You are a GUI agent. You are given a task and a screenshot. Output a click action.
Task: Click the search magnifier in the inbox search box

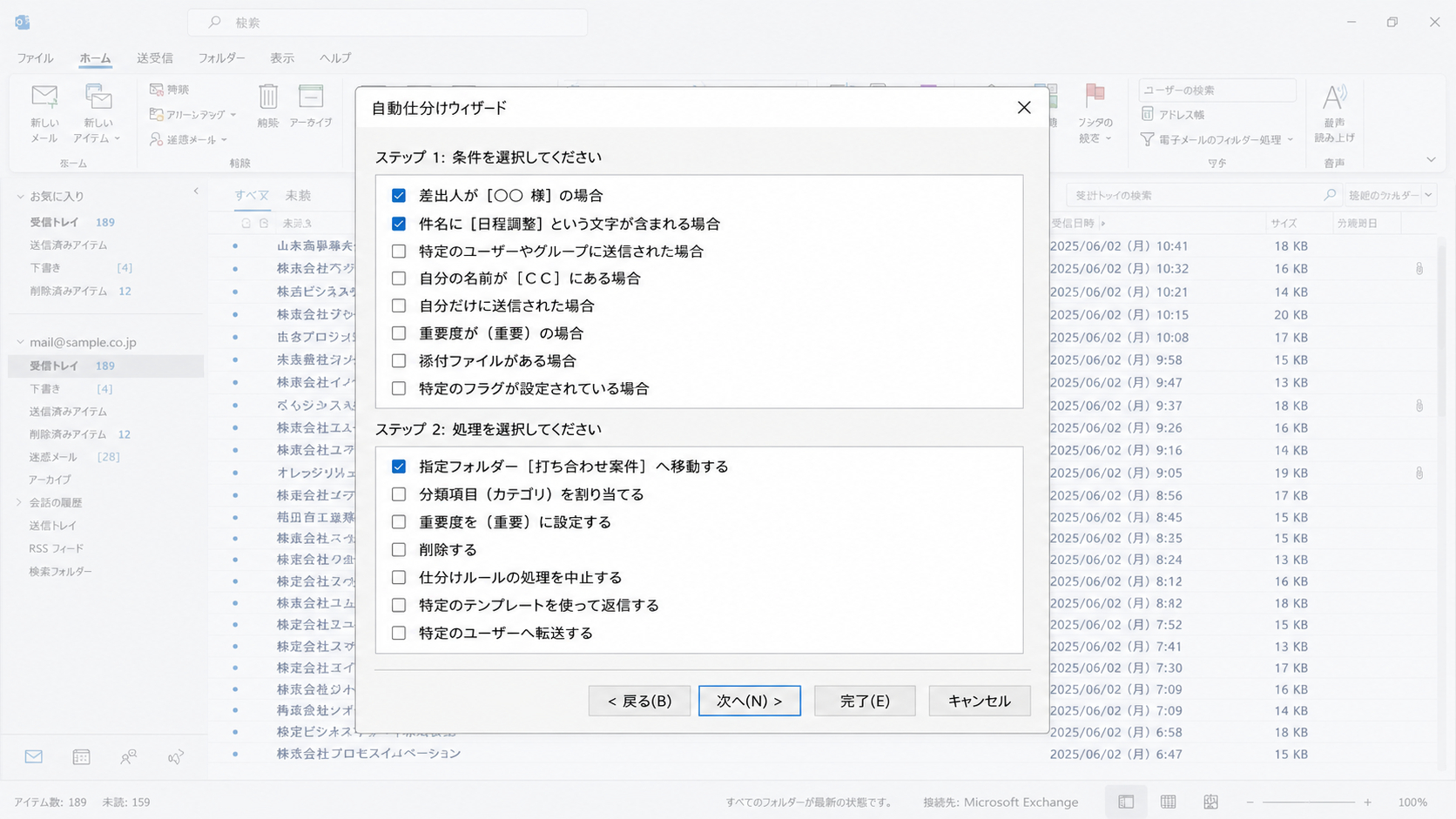pyautogui.click(x=1330, y=195)
